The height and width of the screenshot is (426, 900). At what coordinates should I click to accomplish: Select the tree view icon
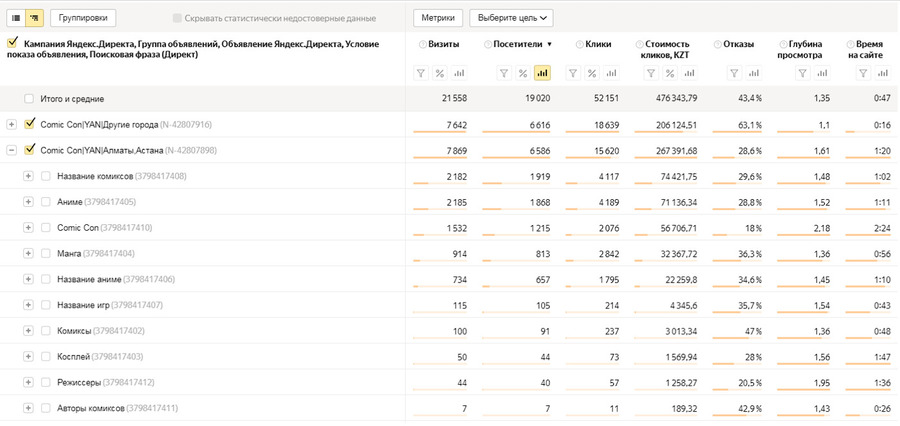[34, 18]
